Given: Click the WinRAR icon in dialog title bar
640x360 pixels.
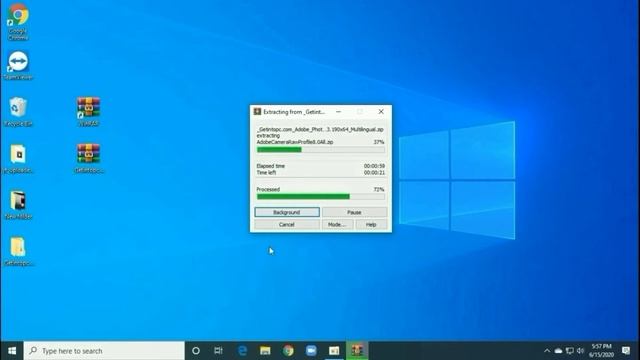Looking at the screenshot, I should 257,111.
